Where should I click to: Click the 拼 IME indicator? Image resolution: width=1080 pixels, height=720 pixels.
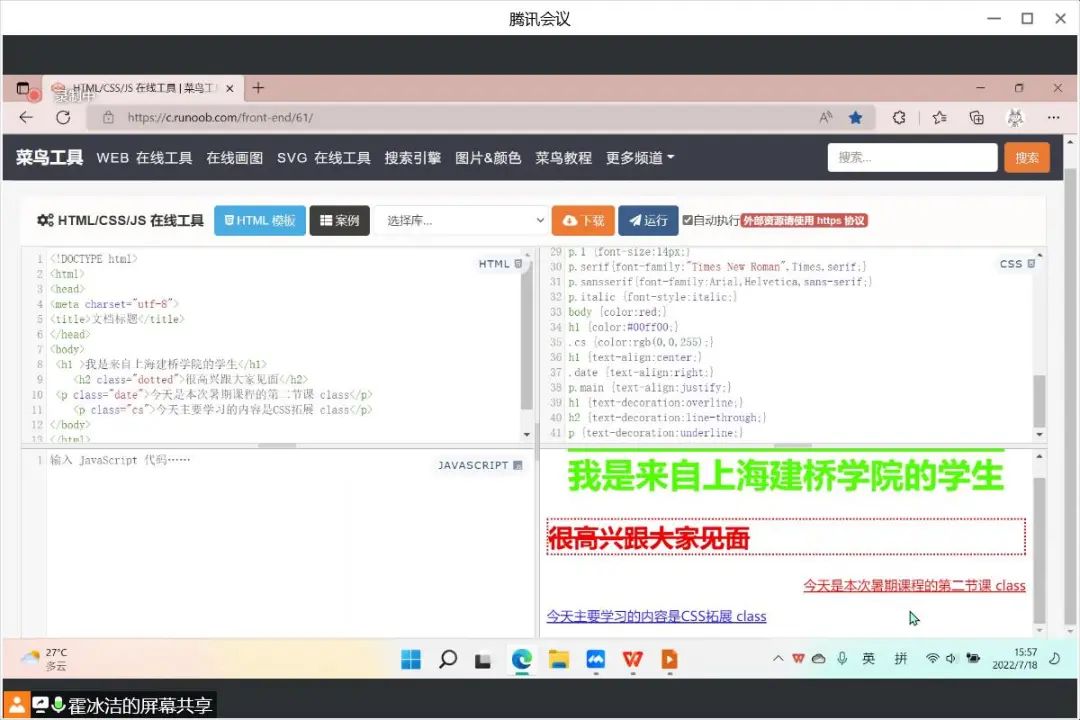(900, 659)
